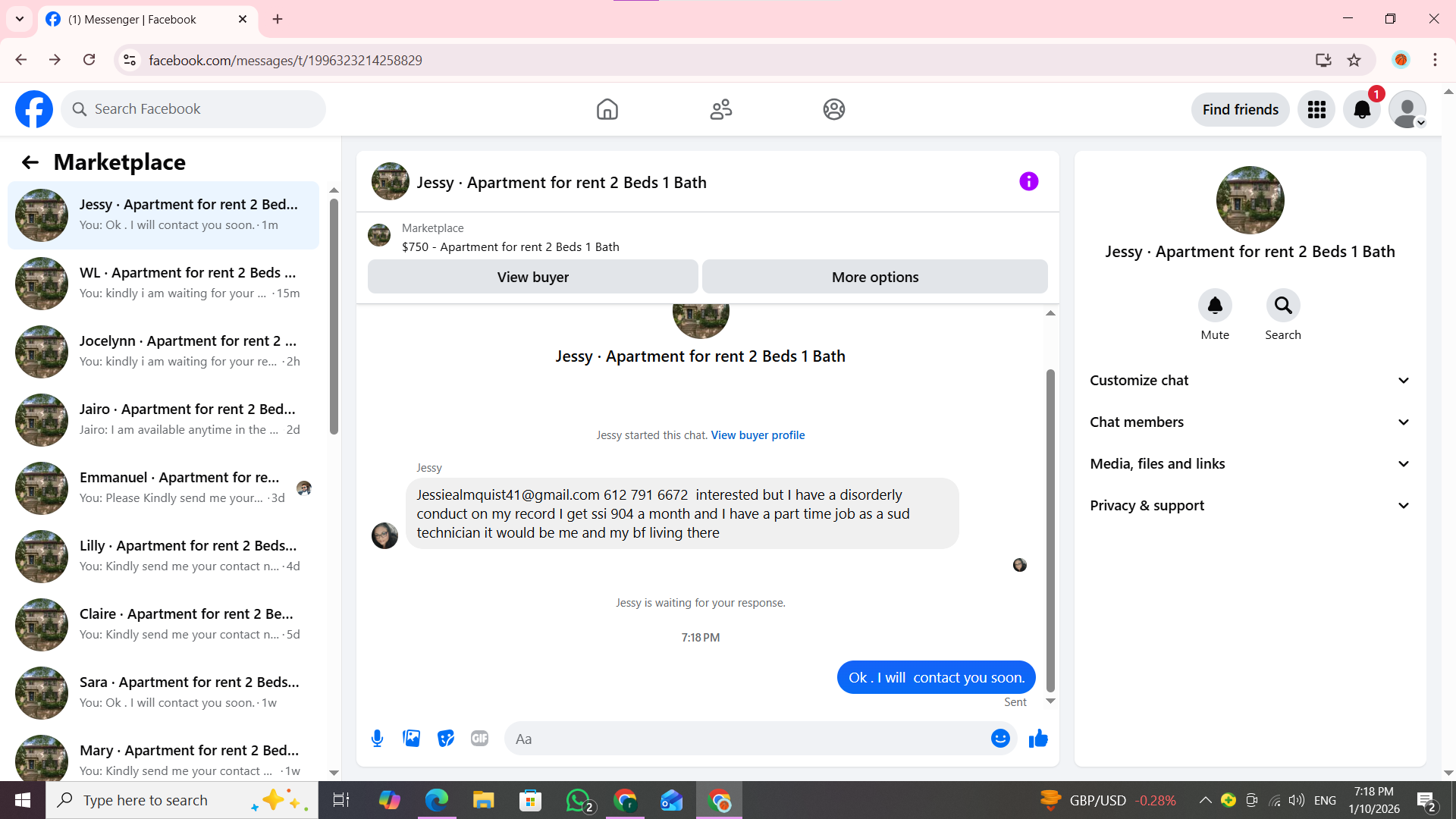Send a thumbs-up like
Viewport: 1456px width, 819px height.
coord(1038,739)
